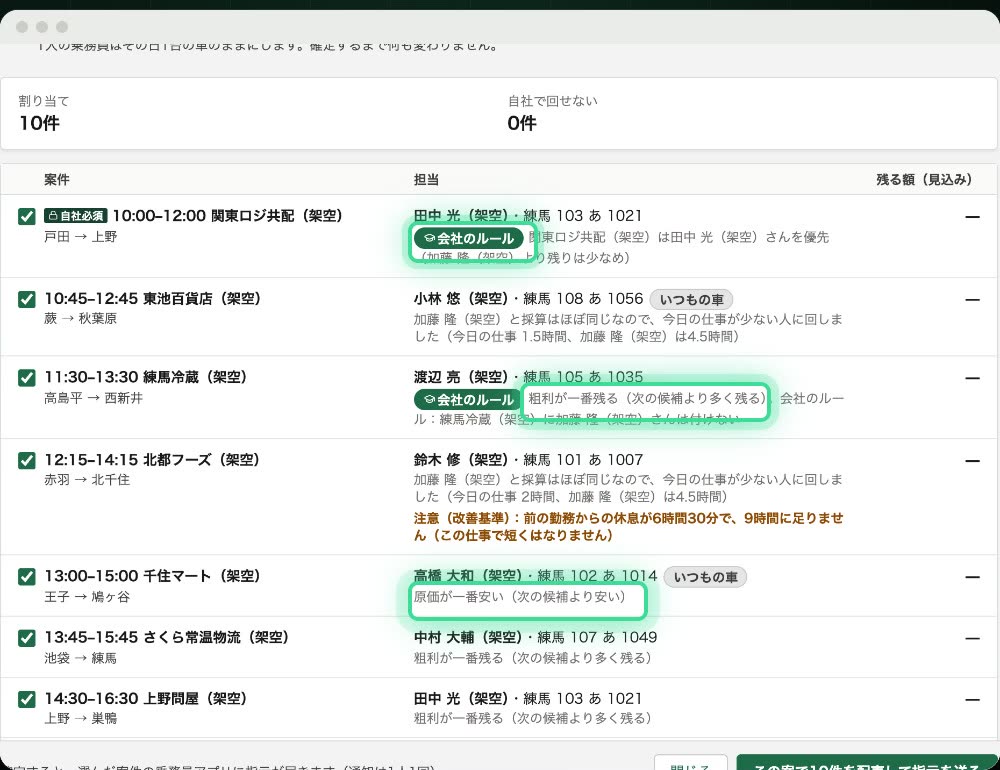Image resolution: width=1000 pixels, height=770 pixels.
Task: Select the job title 10:45–12:45 東池百貨店（架空）
Action: click(152, 298)
